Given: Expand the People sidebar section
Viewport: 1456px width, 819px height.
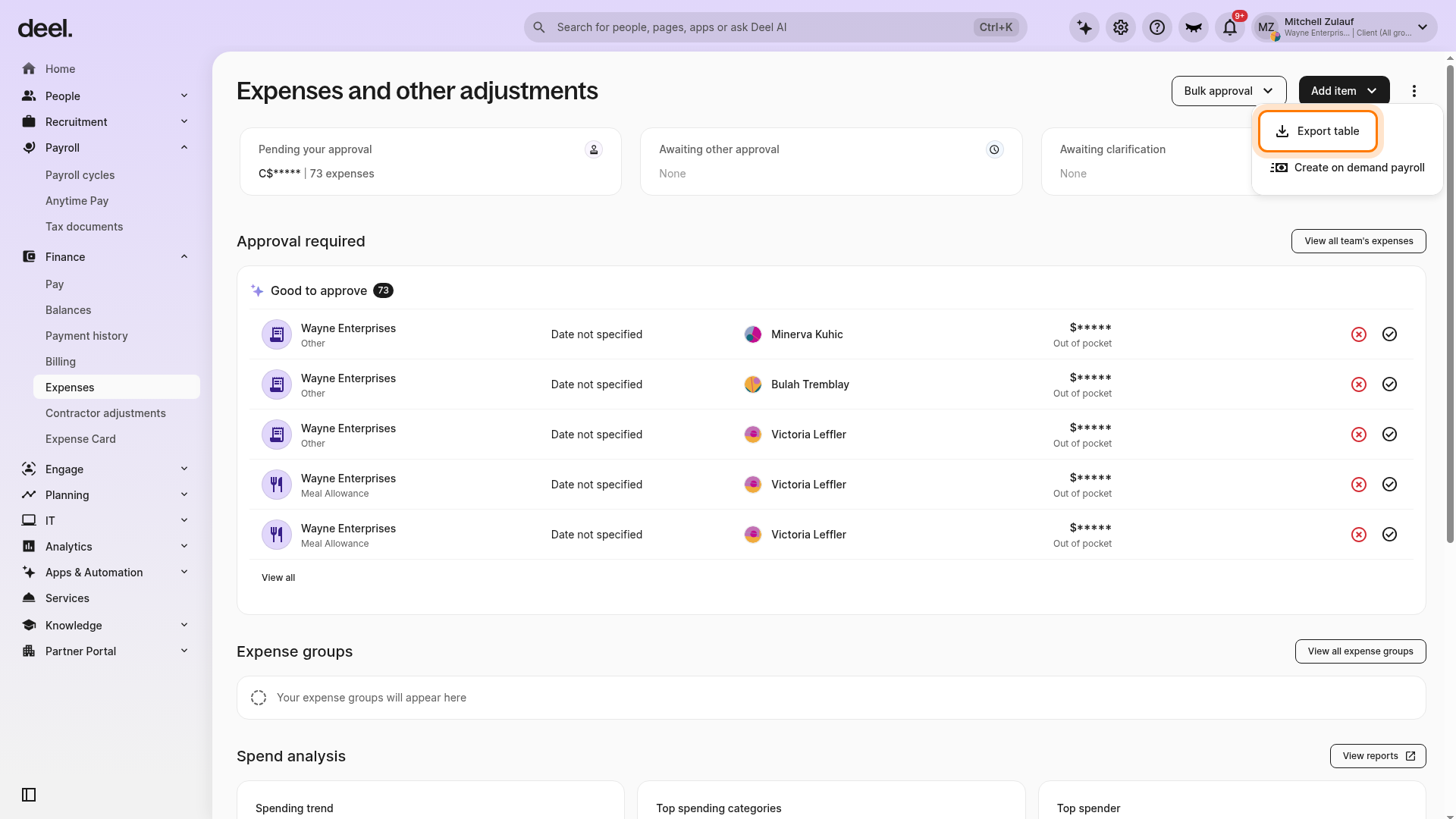Looking at the screenshot, I should point(184,96).
